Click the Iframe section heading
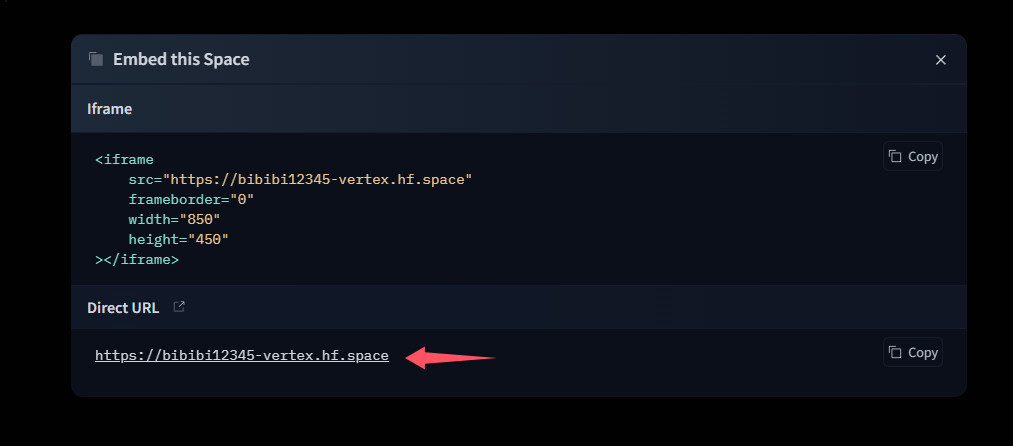Screen dimensions: 1013x446 pyautogui.click(x=110, y=109)
